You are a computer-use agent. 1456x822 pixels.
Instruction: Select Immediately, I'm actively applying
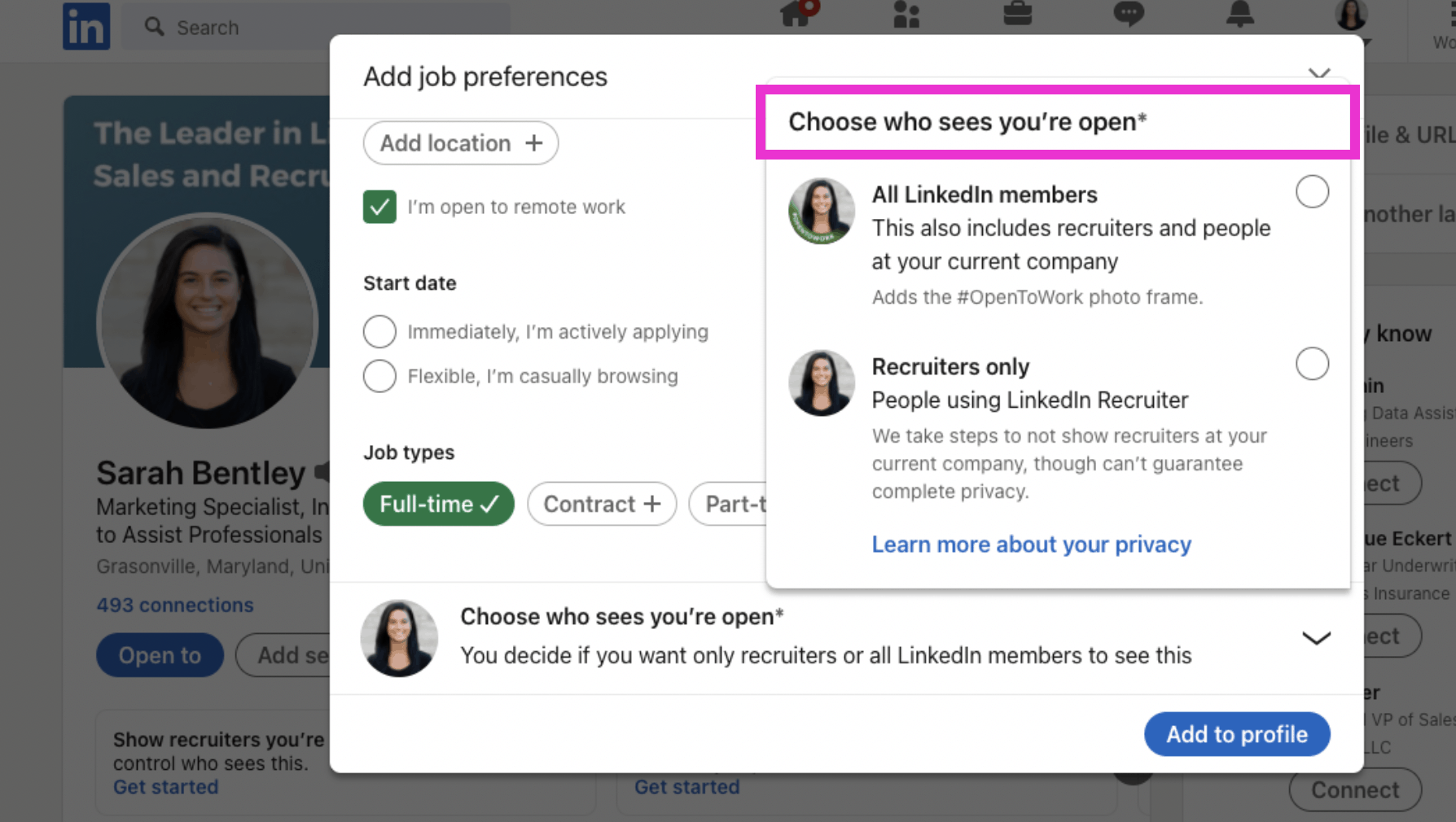[x=379, y=331]
